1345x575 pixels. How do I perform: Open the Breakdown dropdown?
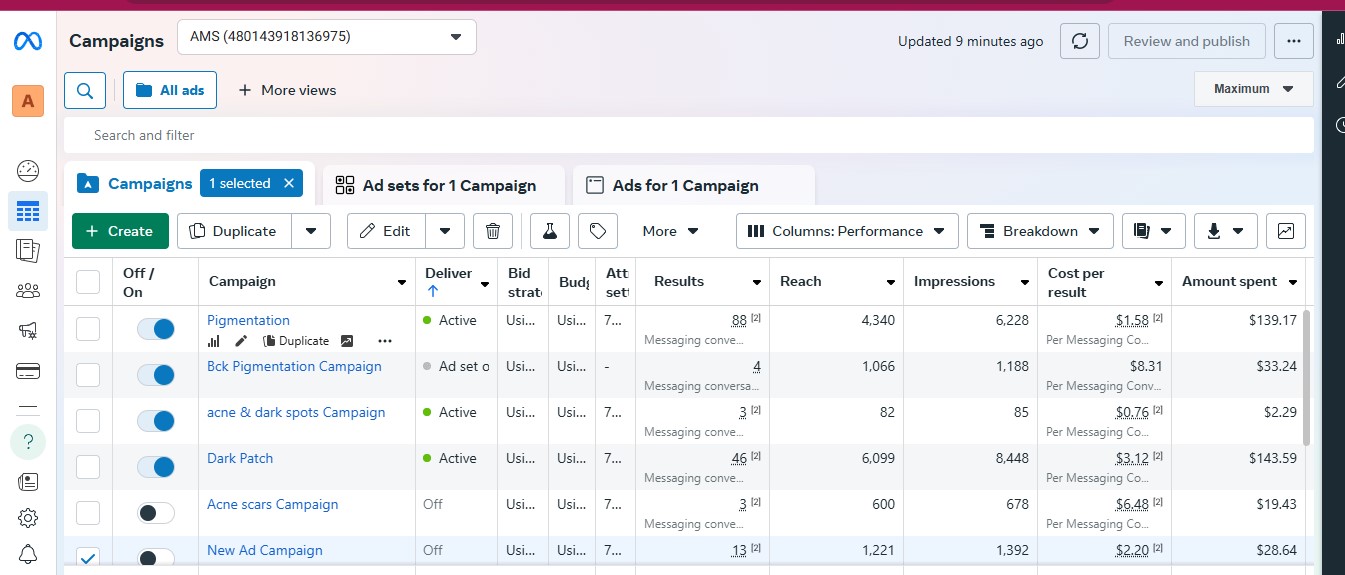[1040, 231]
